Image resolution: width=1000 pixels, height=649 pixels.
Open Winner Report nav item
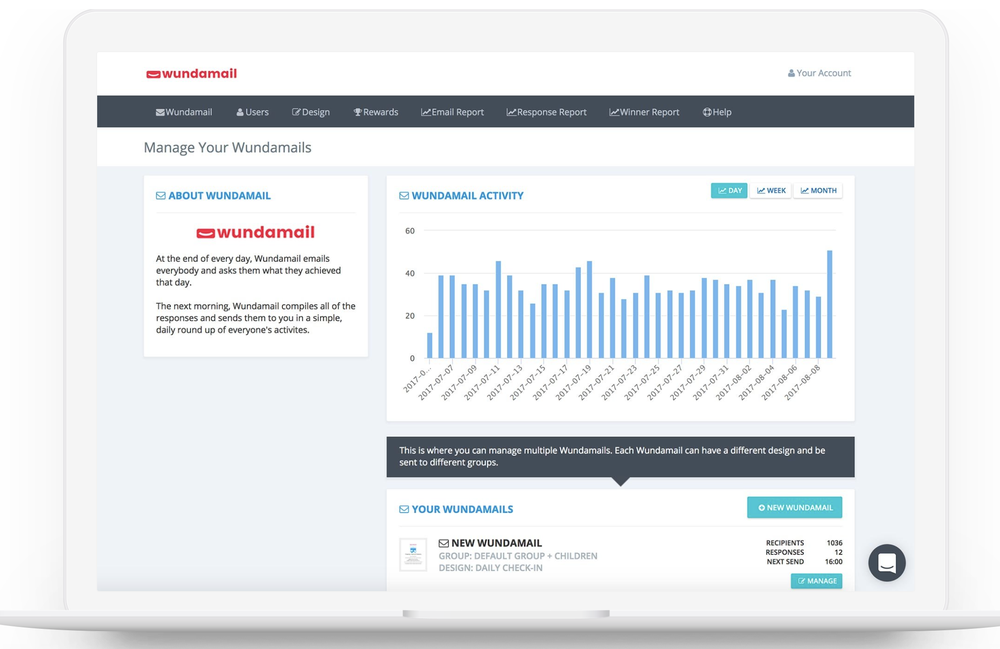[644, 112]
